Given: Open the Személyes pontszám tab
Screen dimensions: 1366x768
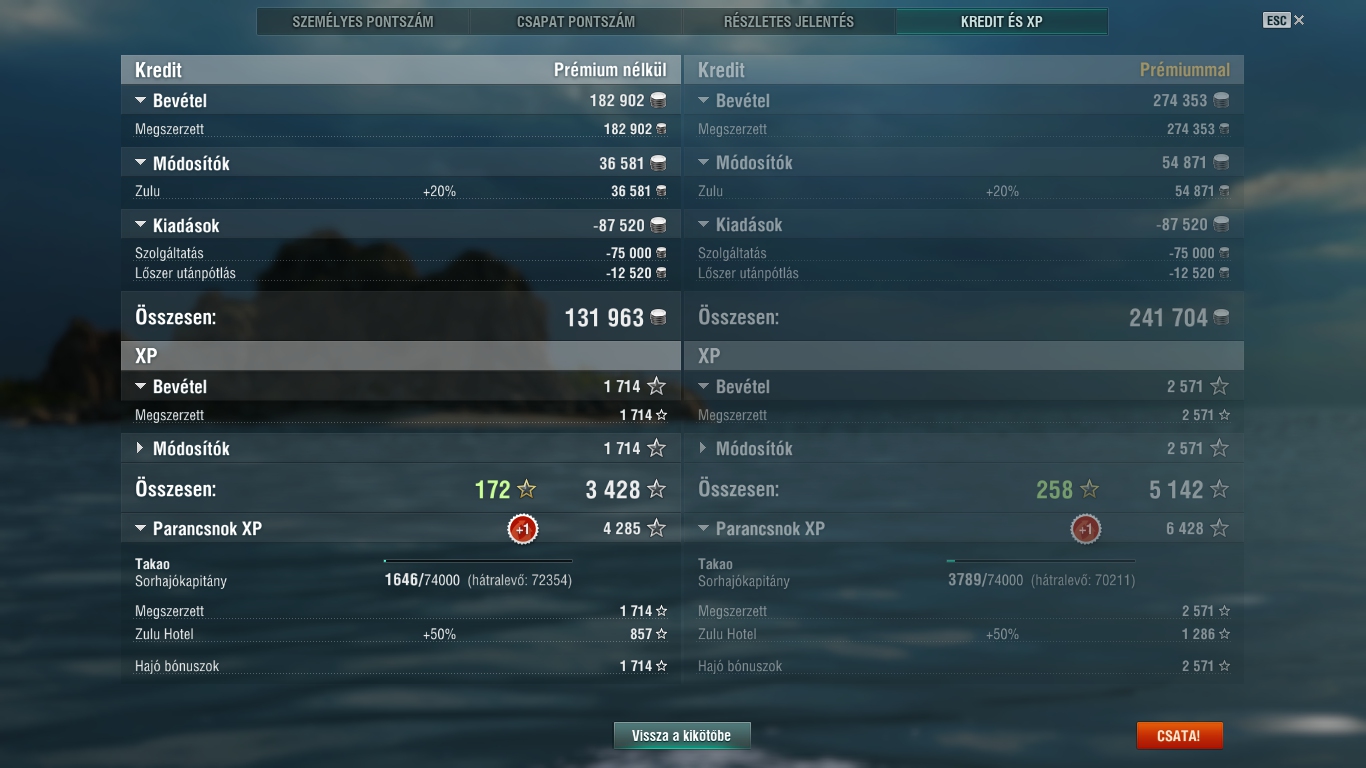Looking at the screenshot, I should [x=363, y=21].
